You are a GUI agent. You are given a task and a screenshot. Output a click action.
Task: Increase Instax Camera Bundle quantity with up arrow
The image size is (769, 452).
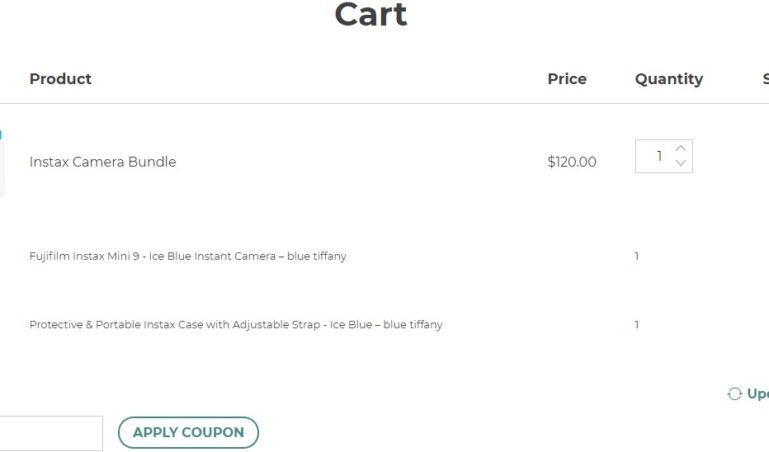click(x=681, y=148)
